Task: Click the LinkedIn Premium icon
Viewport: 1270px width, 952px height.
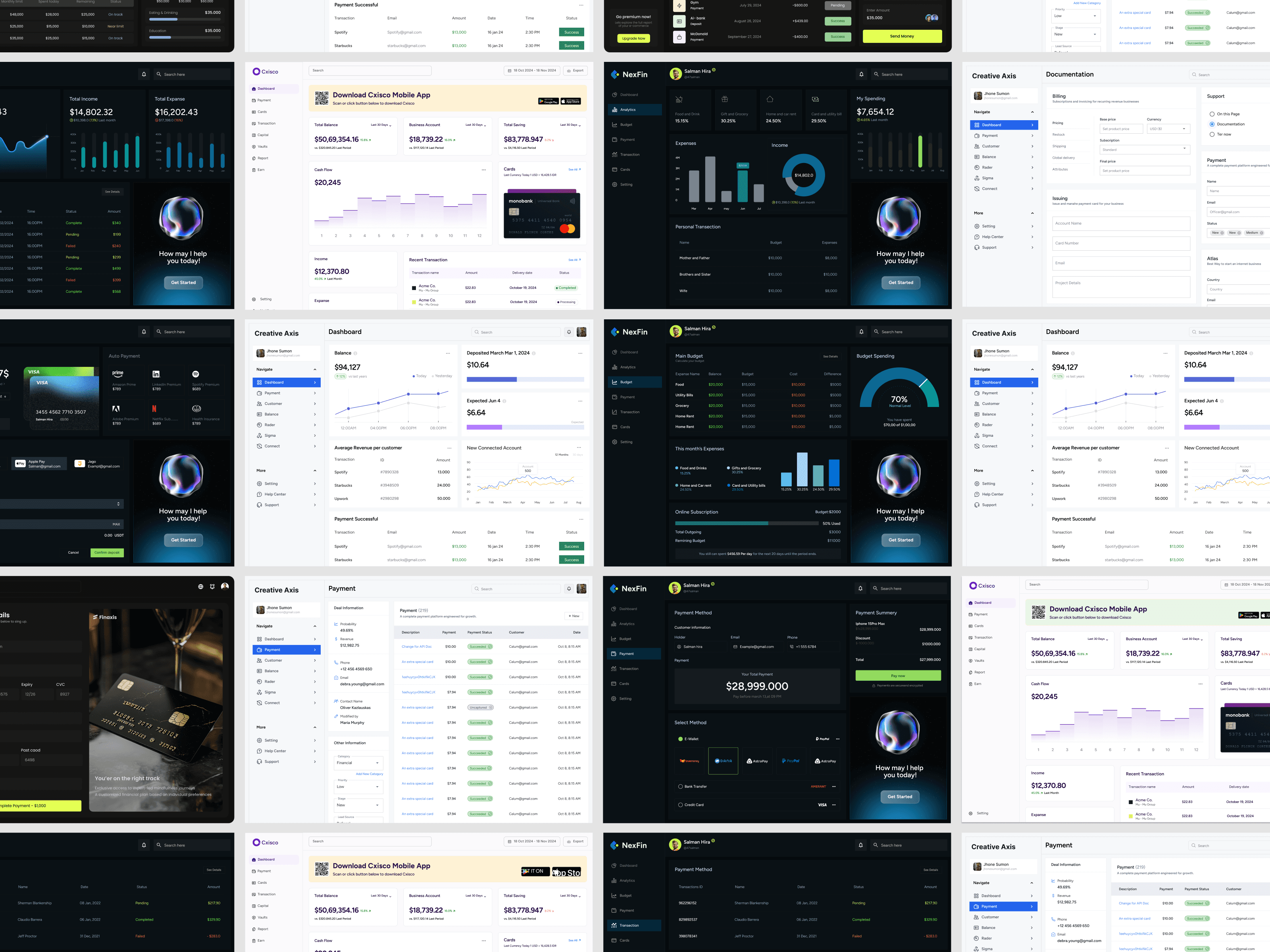Action: [156, 374]
